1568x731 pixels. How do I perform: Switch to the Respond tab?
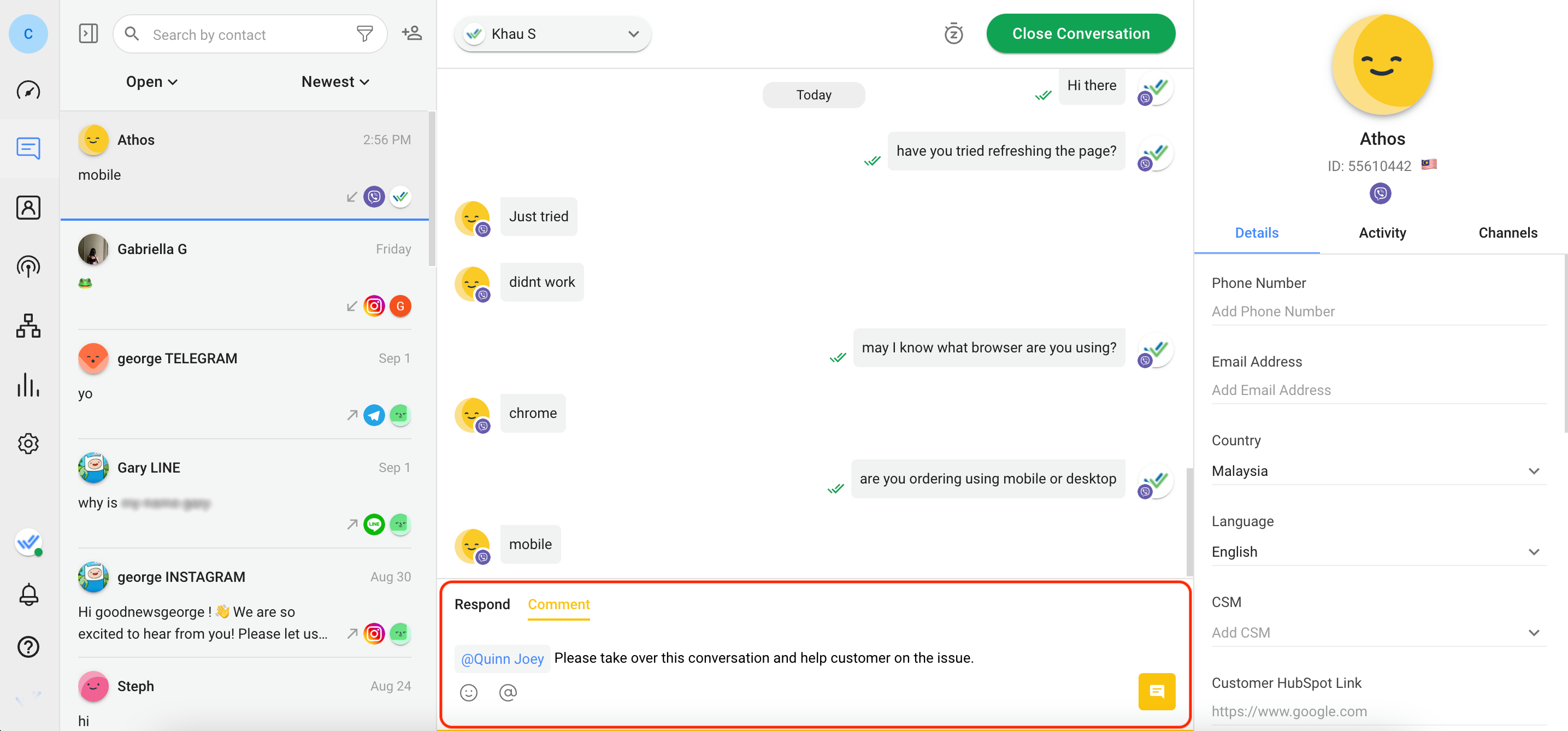482,604
